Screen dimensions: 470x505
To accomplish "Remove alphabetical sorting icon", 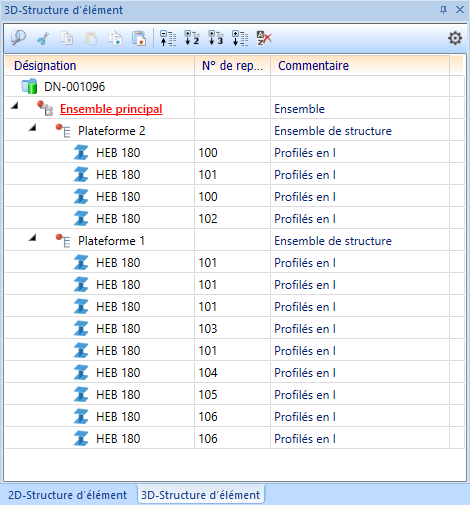I will coord(264,38).
